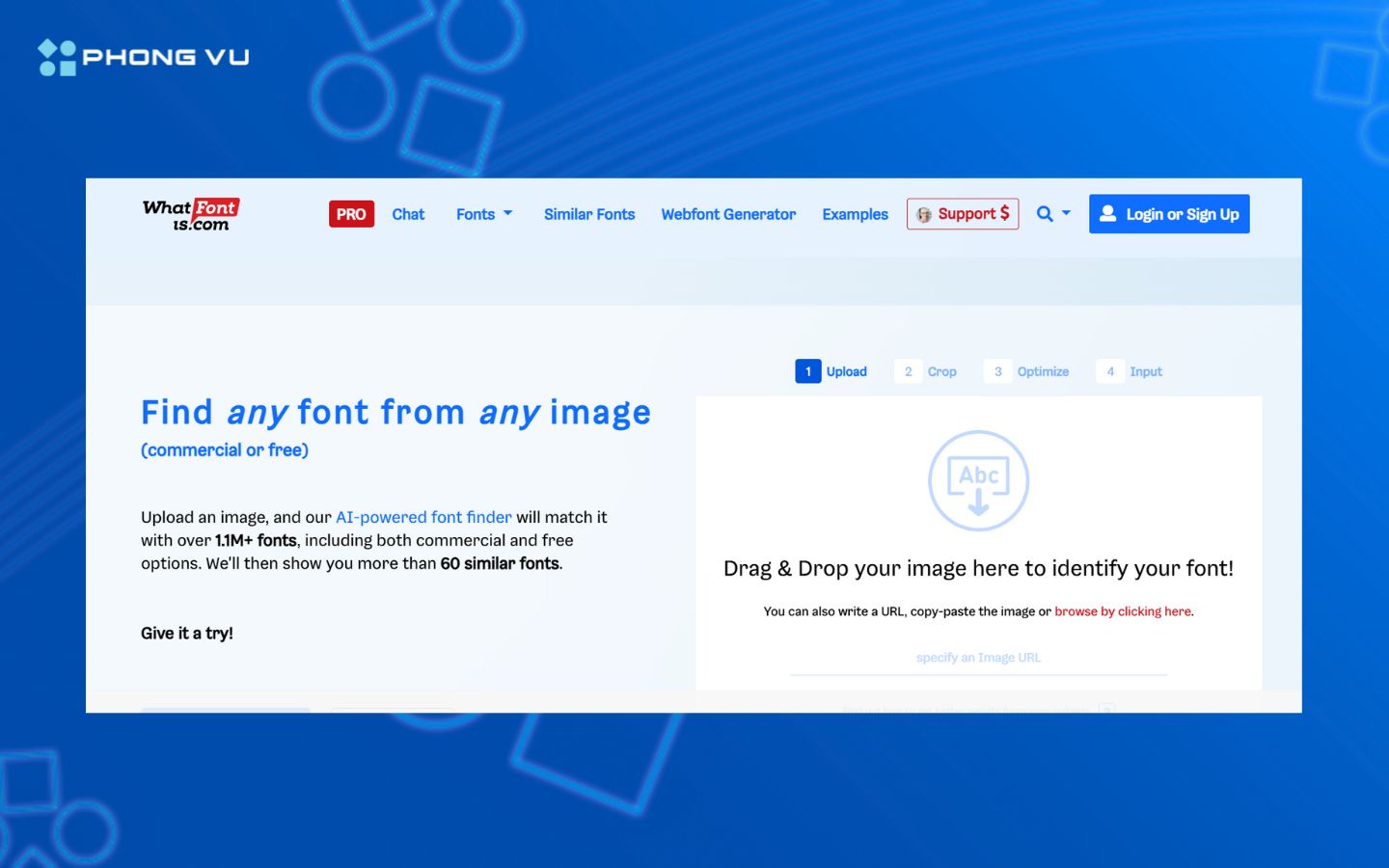Open the Chat menu item
The image size is (1389, 868).
pyautogui.click(x=408, y=213)
